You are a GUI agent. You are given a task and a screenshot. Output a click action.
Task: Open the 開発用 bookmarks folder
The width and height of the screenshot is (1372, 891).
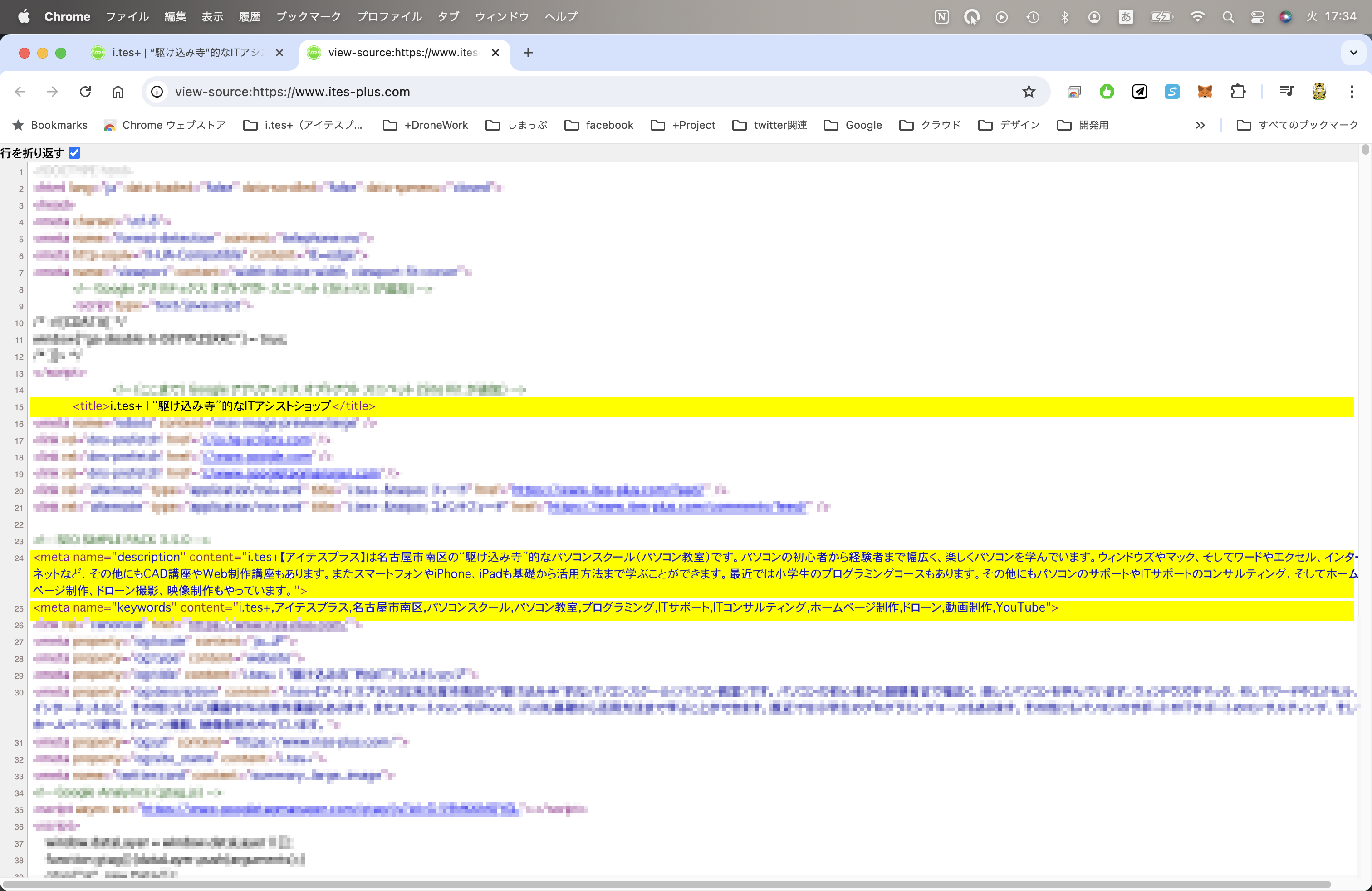1083,125
